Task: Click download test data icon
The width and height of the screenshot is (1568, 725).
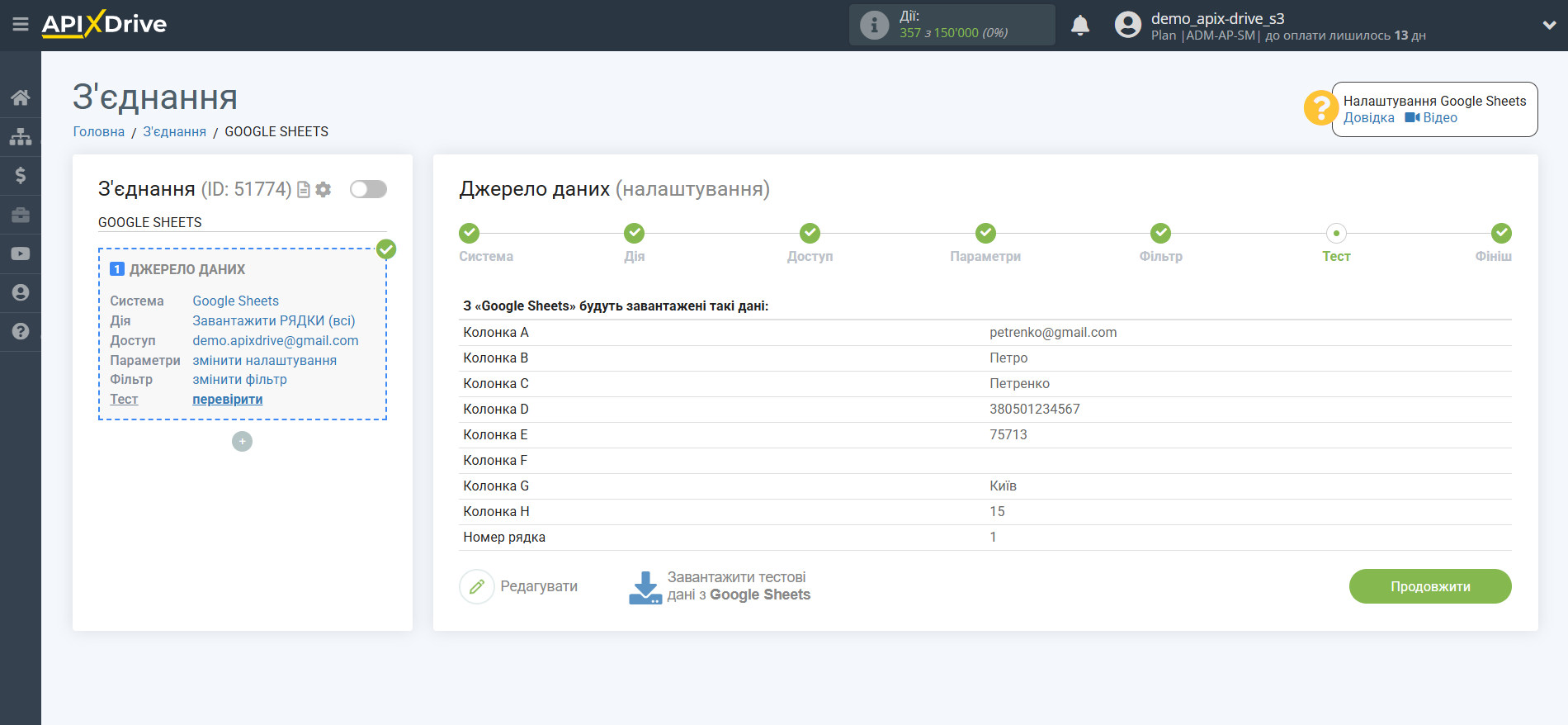Action: coord(645,587)
